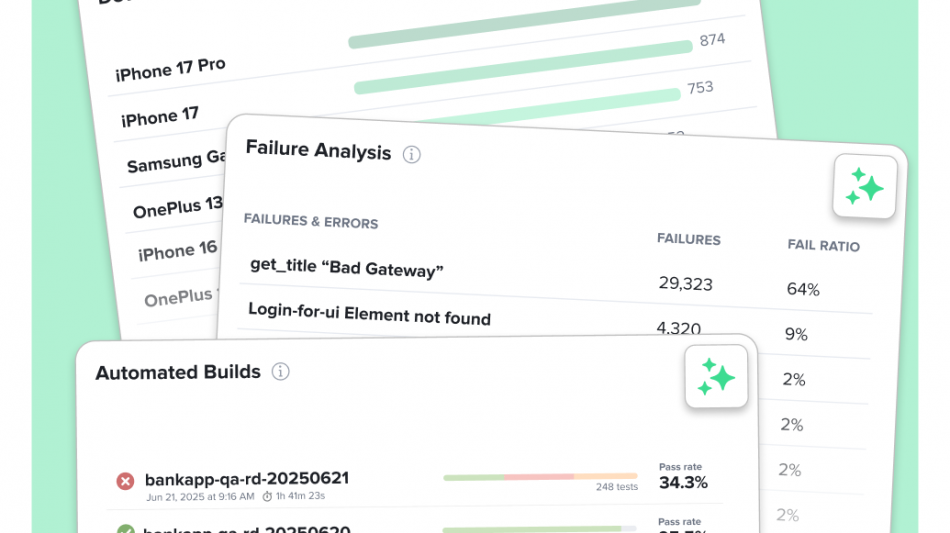Sort by the FAILURES column header
This screenshot has height=533, width=950.
pyautogui.click(x=688, y=239)
